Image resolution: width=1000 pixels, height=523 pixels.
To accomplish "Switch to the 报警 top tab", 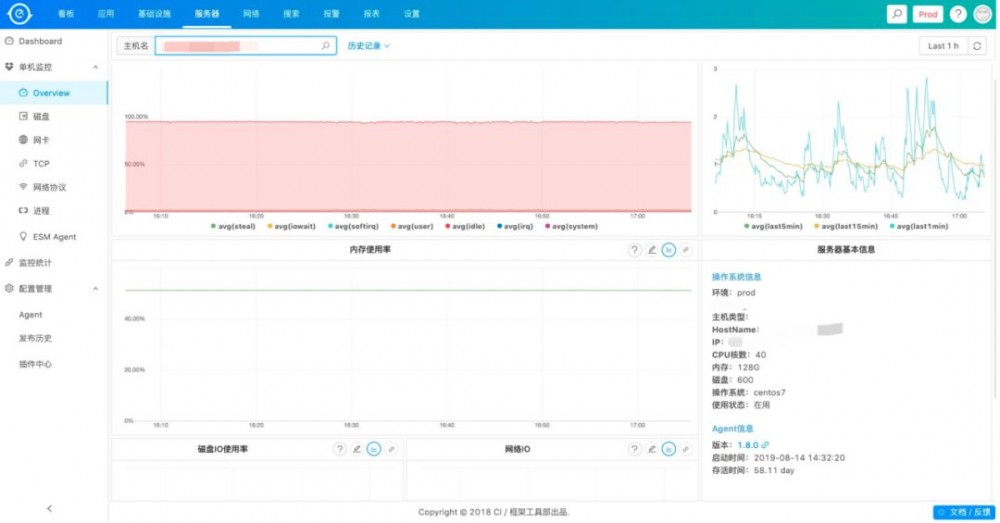I will (332, 13).
